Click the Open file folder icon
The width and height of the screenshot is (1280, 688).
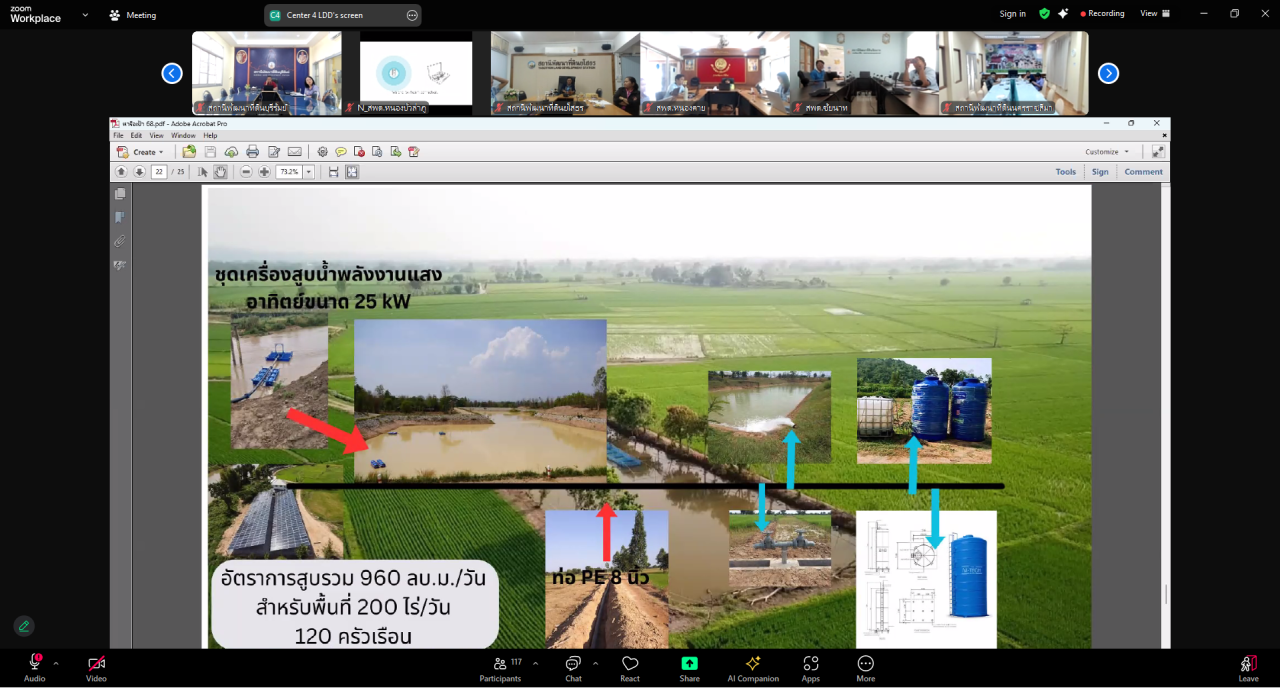pyautogui.click(x=189, y=152)
